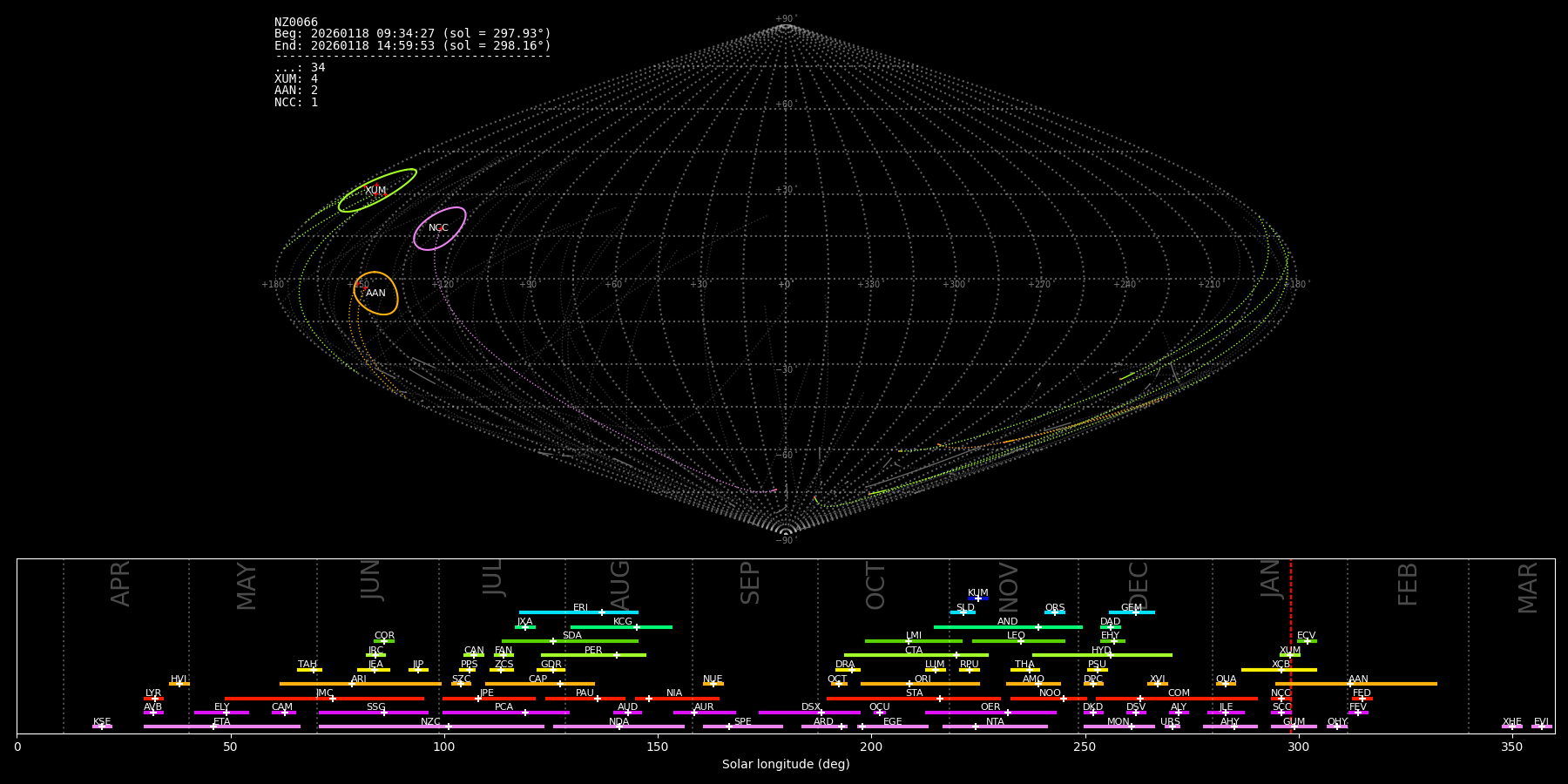Click the ECV shower bar in timeline

point(1307,641)
